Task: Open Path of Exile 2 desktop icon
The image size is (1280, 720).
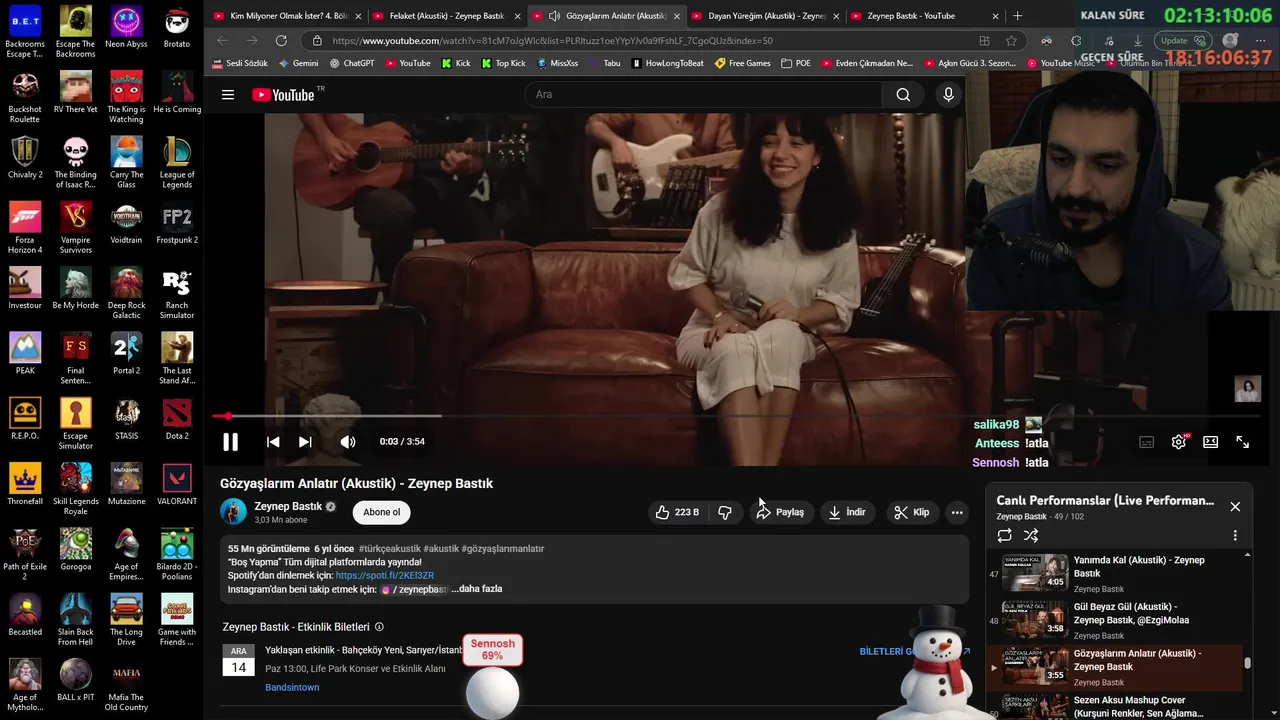Action: pyautogui.click(x=25, y=555)
